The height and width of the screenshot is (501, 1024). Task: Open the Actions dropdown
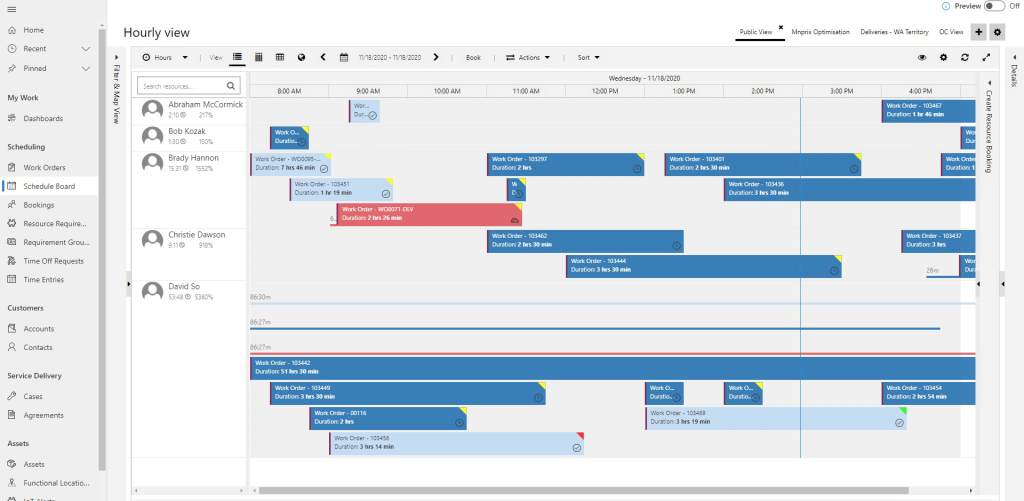click(528, 57)
